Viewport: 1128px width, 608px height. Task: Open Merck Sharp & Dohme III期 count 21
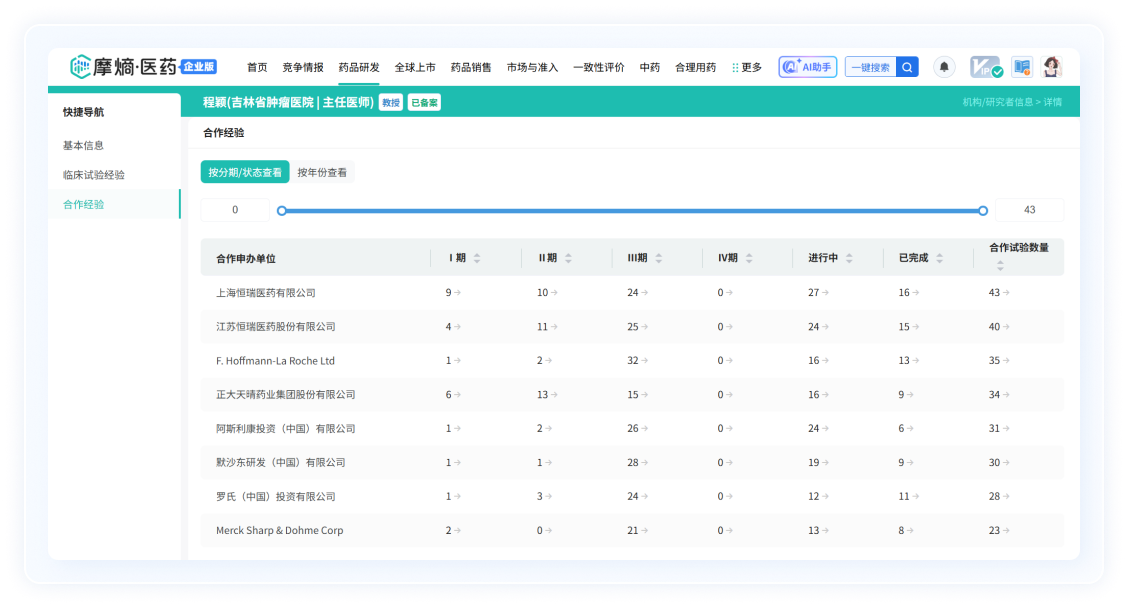637,530
